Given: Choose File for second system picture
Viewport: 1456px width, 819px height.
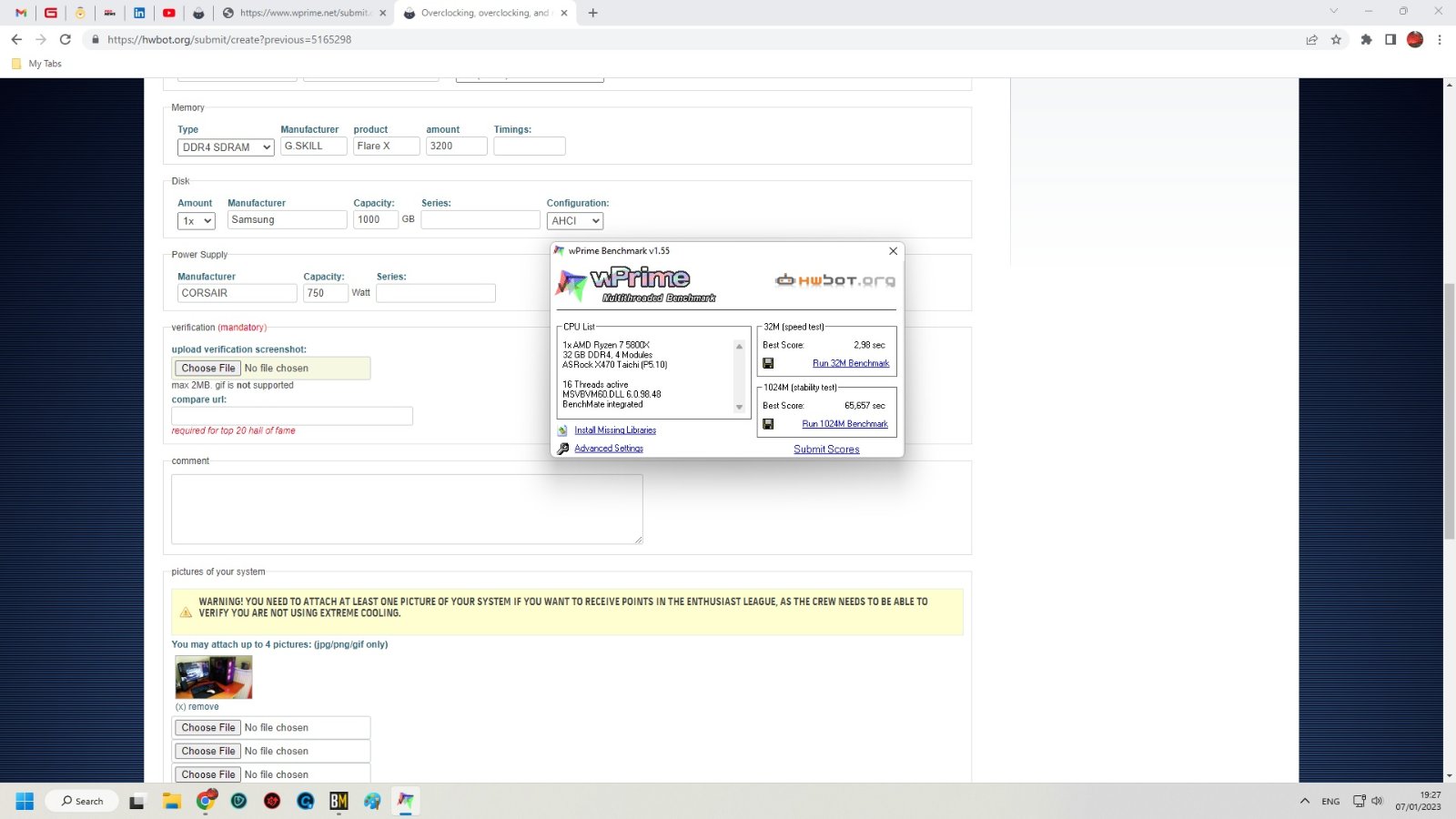Looking at the screenshot, I should [208, 727].
